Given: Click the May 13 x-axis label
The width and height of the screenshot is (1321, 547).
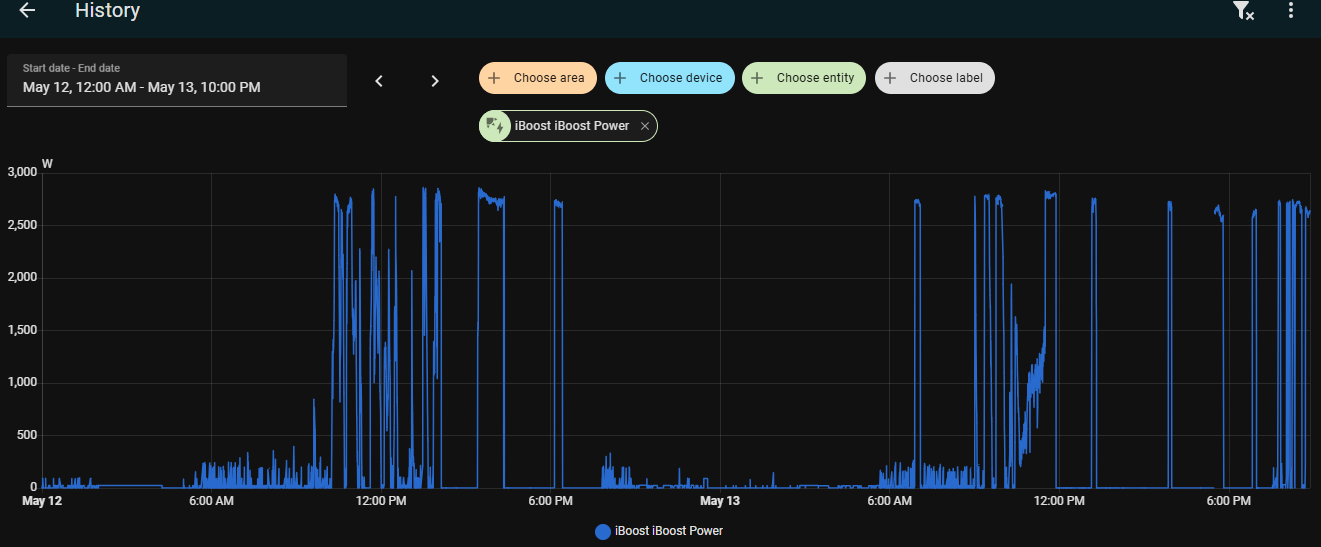Looking at the screenshot, I should tap(720, 500).
